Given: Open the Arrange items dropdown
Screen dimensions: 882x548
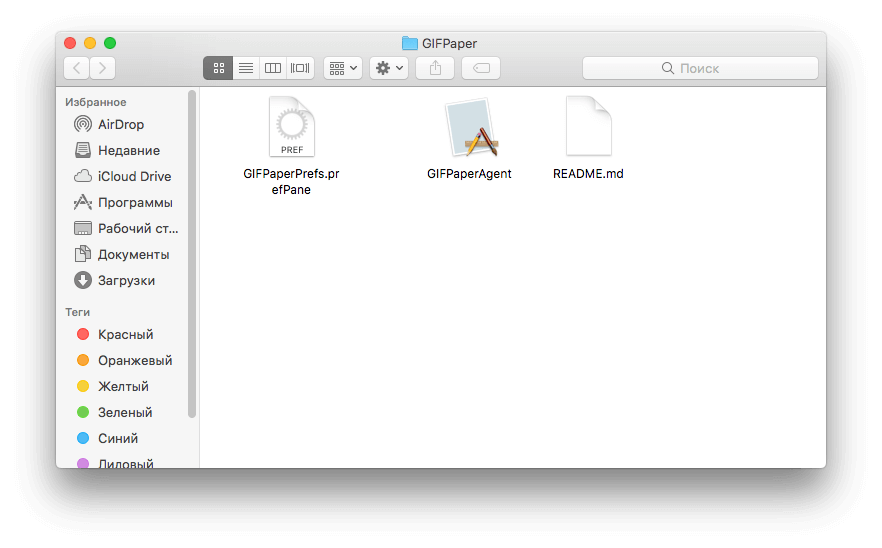Looking at the screenshot, I should (x=343, y=68).
